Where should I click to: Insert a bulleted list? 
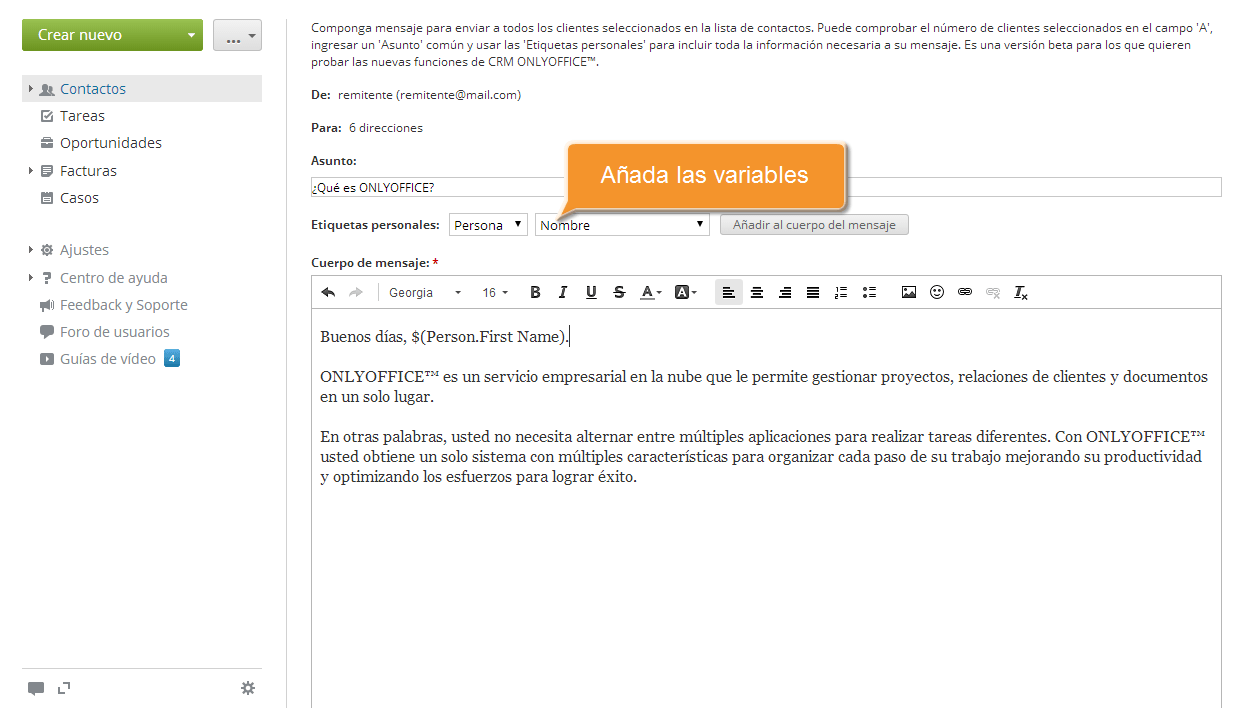869,292
